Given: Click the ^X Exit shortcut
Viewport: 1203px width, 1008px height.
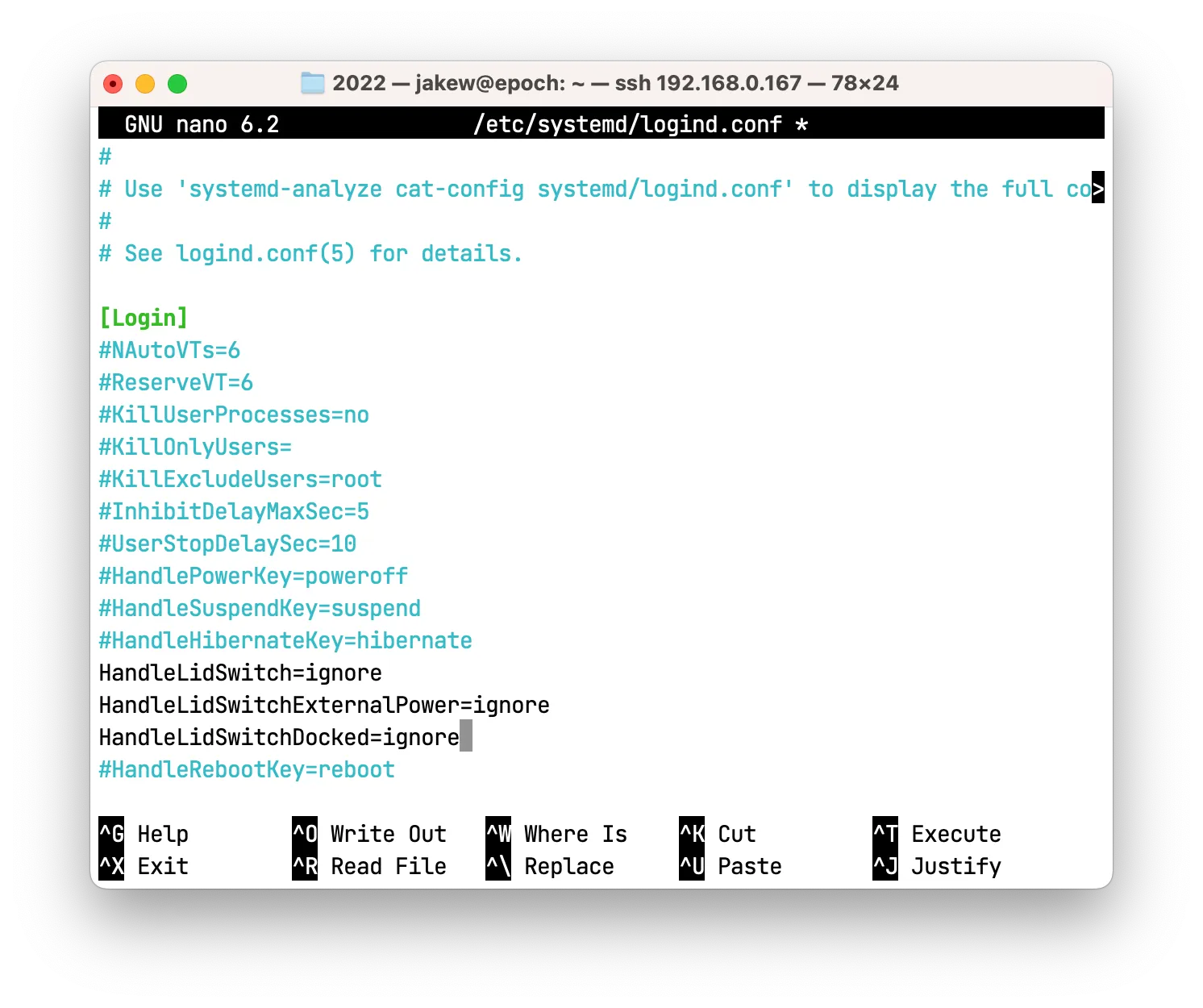Looking at the screenshot, I should [144, 865].
